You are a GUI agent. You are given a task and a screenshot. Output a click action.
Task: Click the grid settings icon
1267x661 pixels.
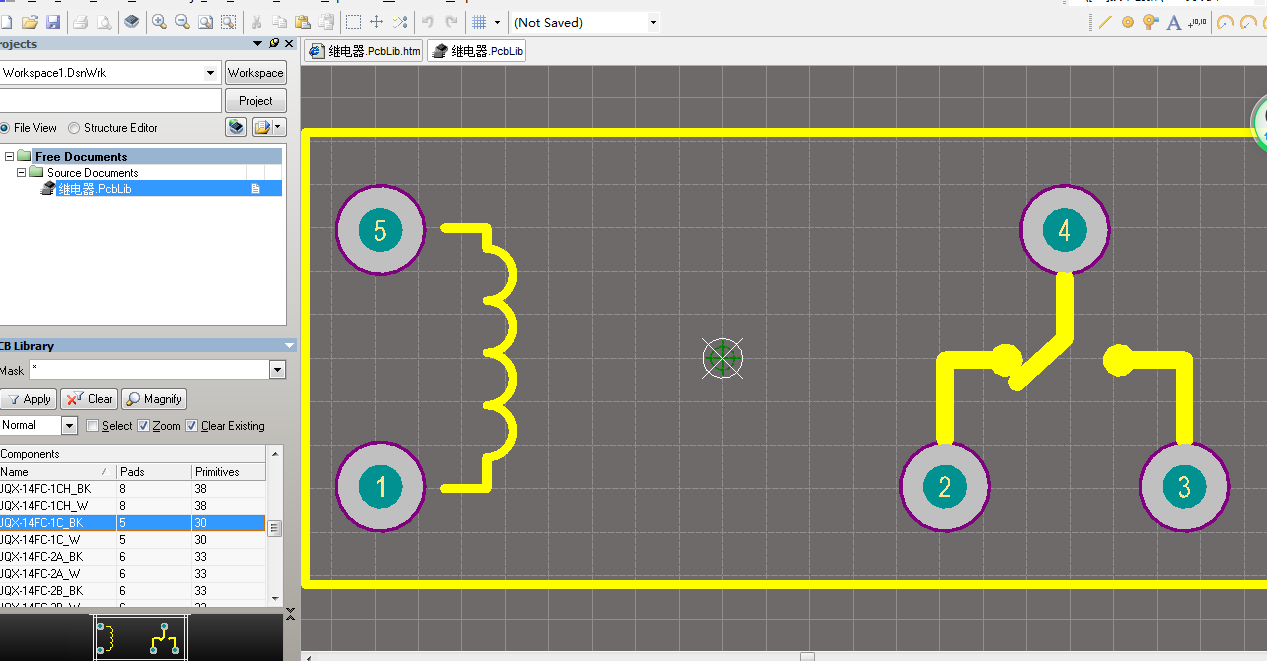[x=479, y=22]
